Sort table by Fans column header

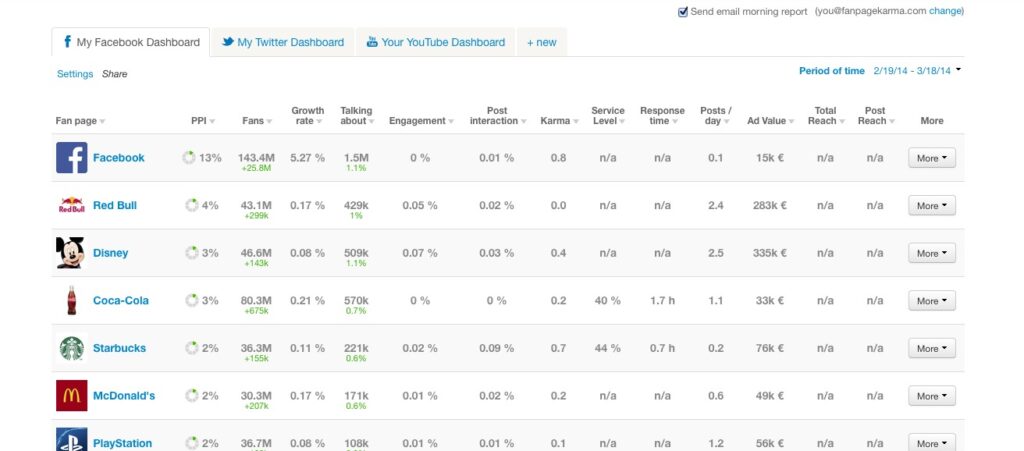[257, 121]
